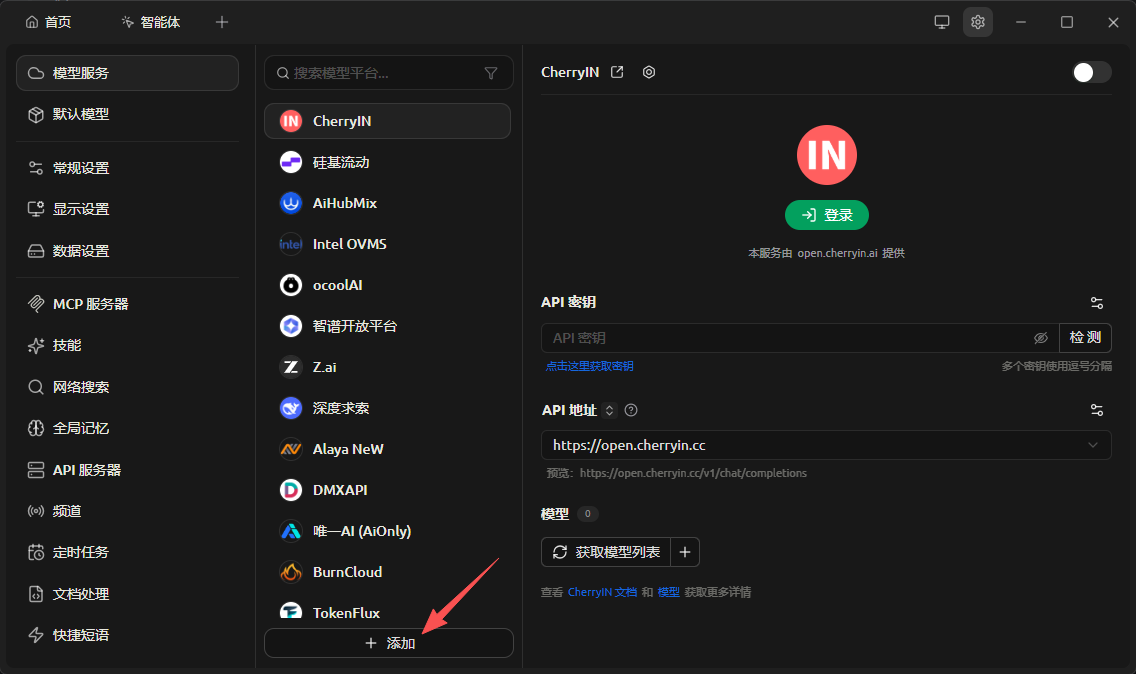Go to 常规设置
This screenshot has height=674, width=1136.
coord(128,168)
